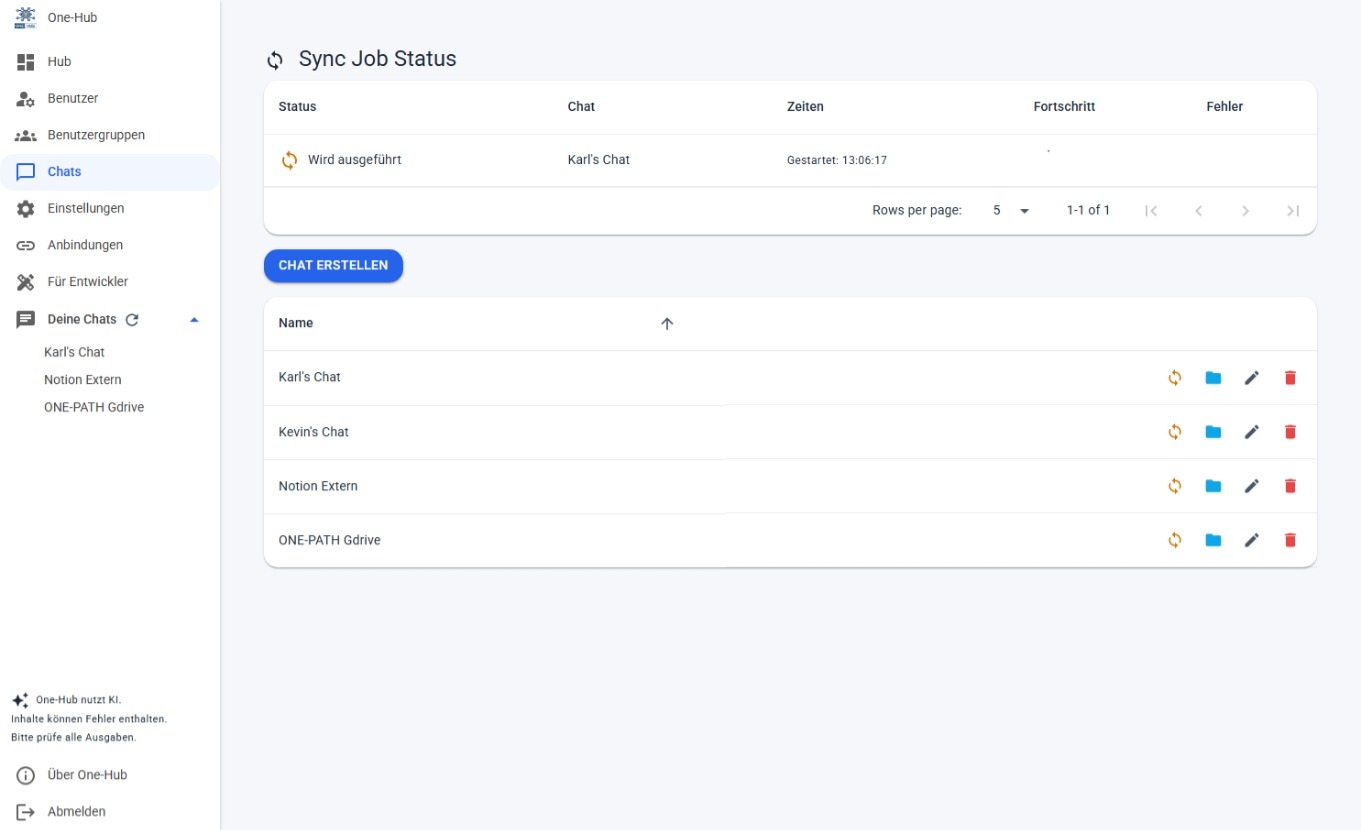
Task: Click Abmelden to log out
Action: tap(76, 812)
